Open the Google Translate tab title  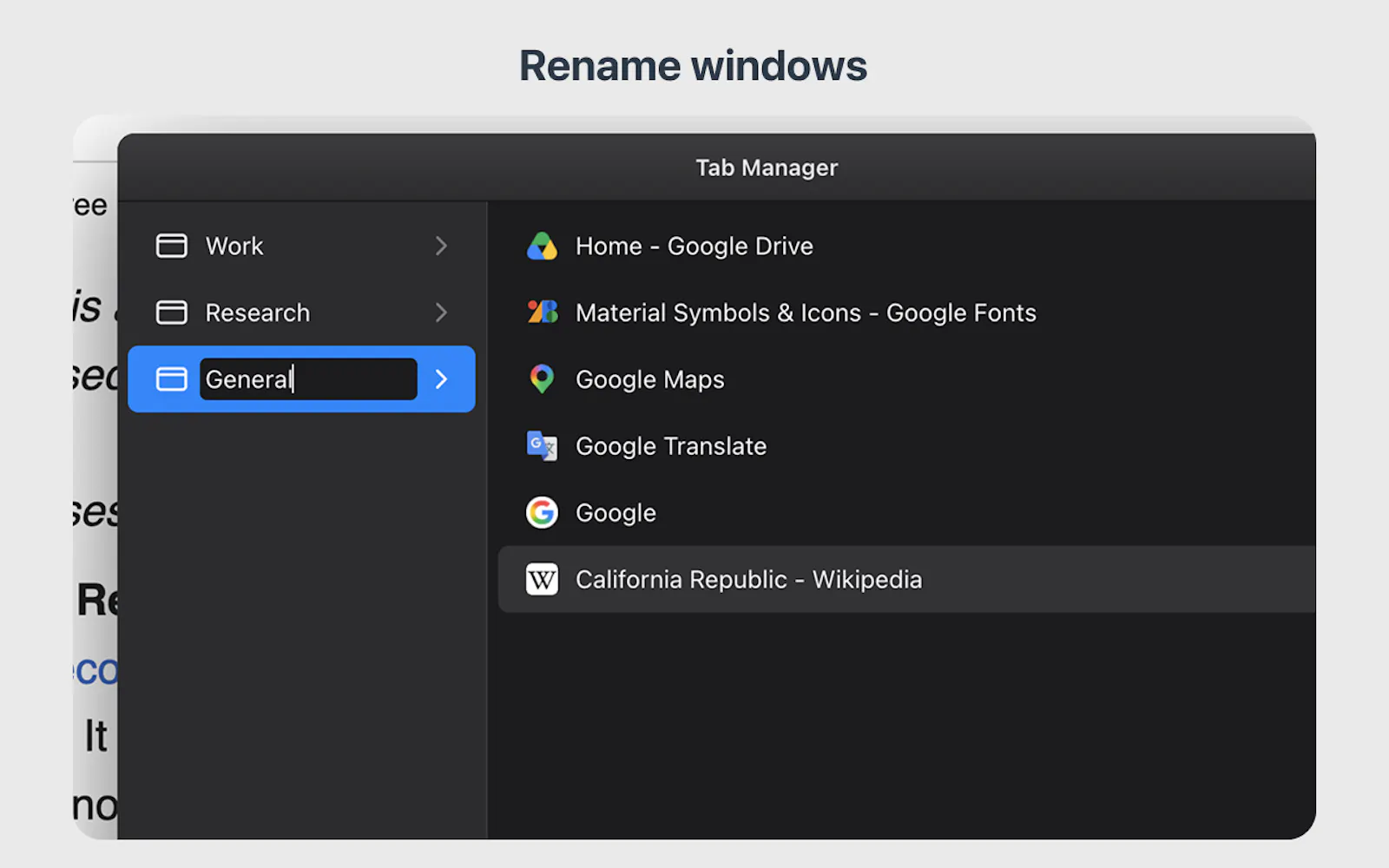[x=671, y=446]
